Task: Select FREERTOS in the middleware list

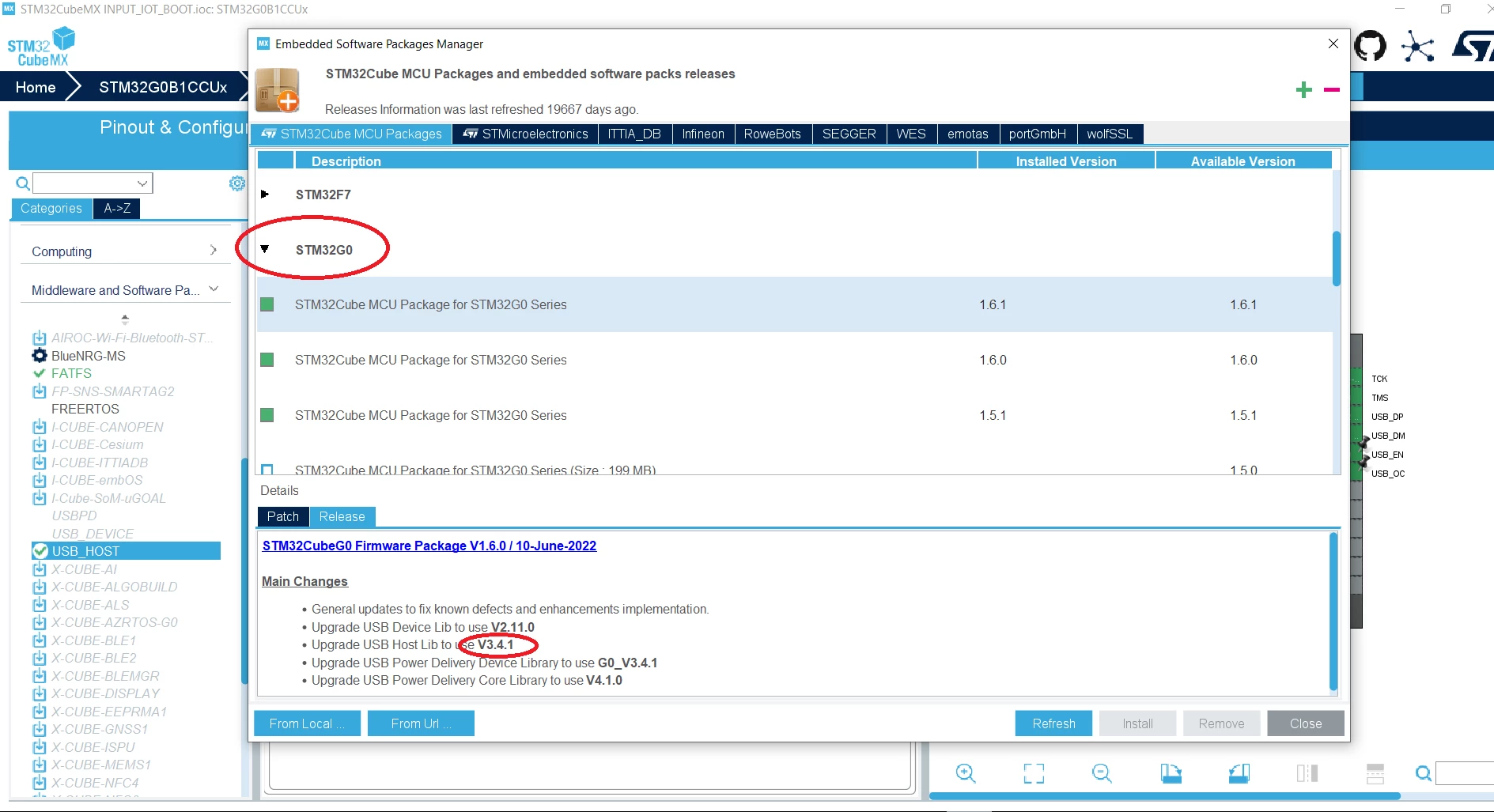Action: tap(85, 409)
